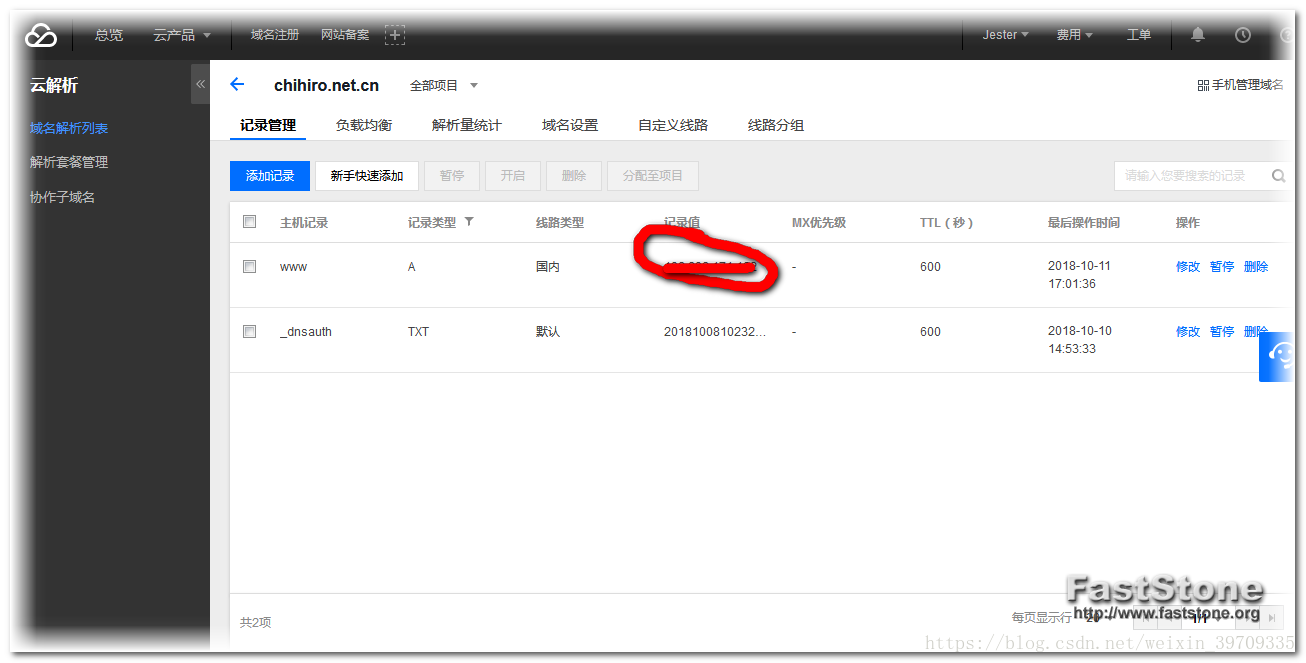Screen dimensions: 1306x663
Task: Focus the record search input field
Action: (x=1190, y=176)
